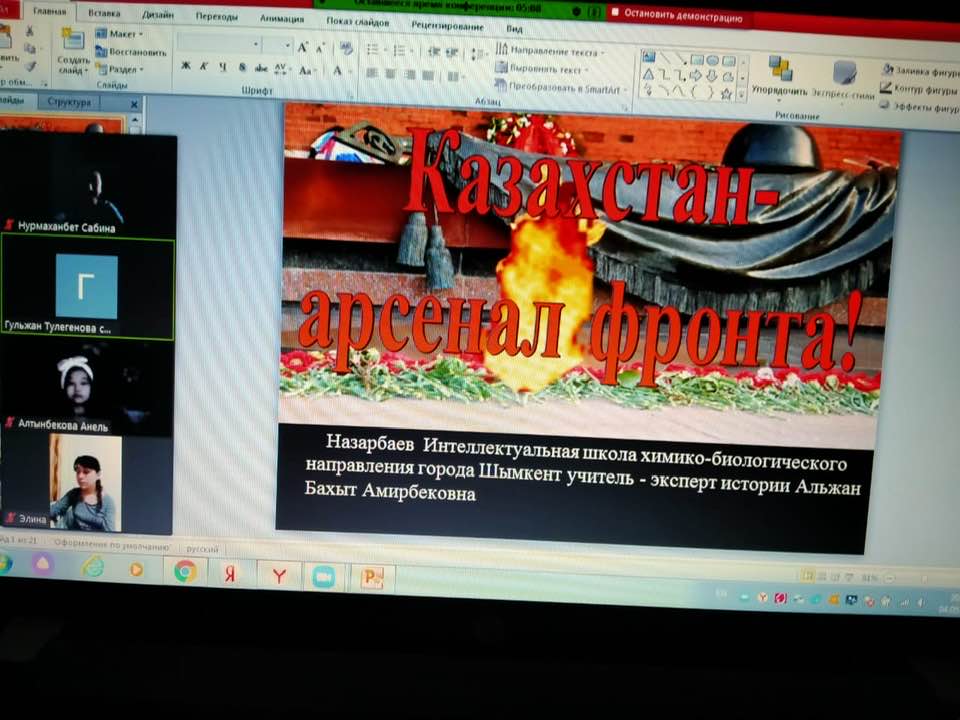The image size is (960, 720).
Task: Open the font name combo box
Action: pyautogui.click(x=218, y=43)
